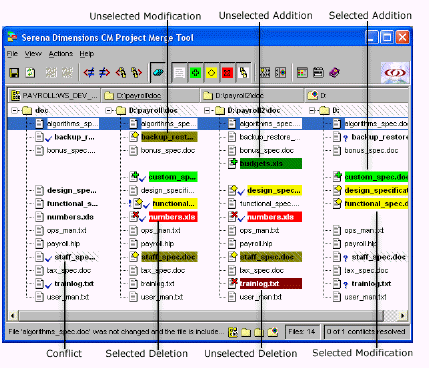Toggle the yellow modifications filter button

[211, 73]
